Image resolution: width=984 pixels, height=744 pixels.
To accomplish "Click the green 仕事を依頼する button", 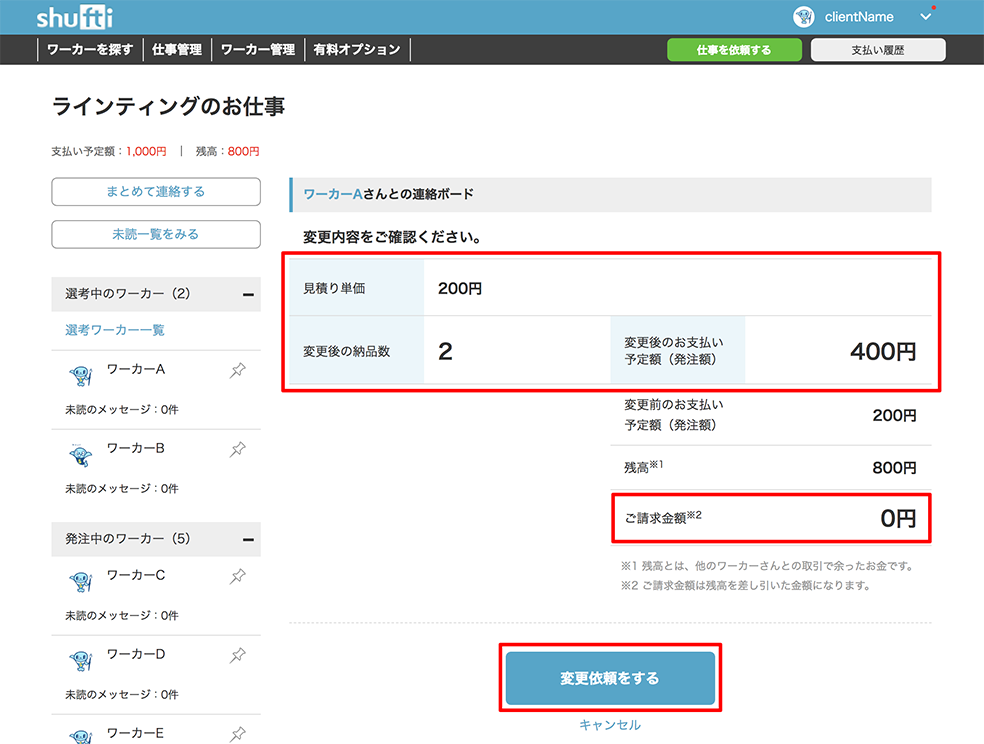I will click(734, 50).
